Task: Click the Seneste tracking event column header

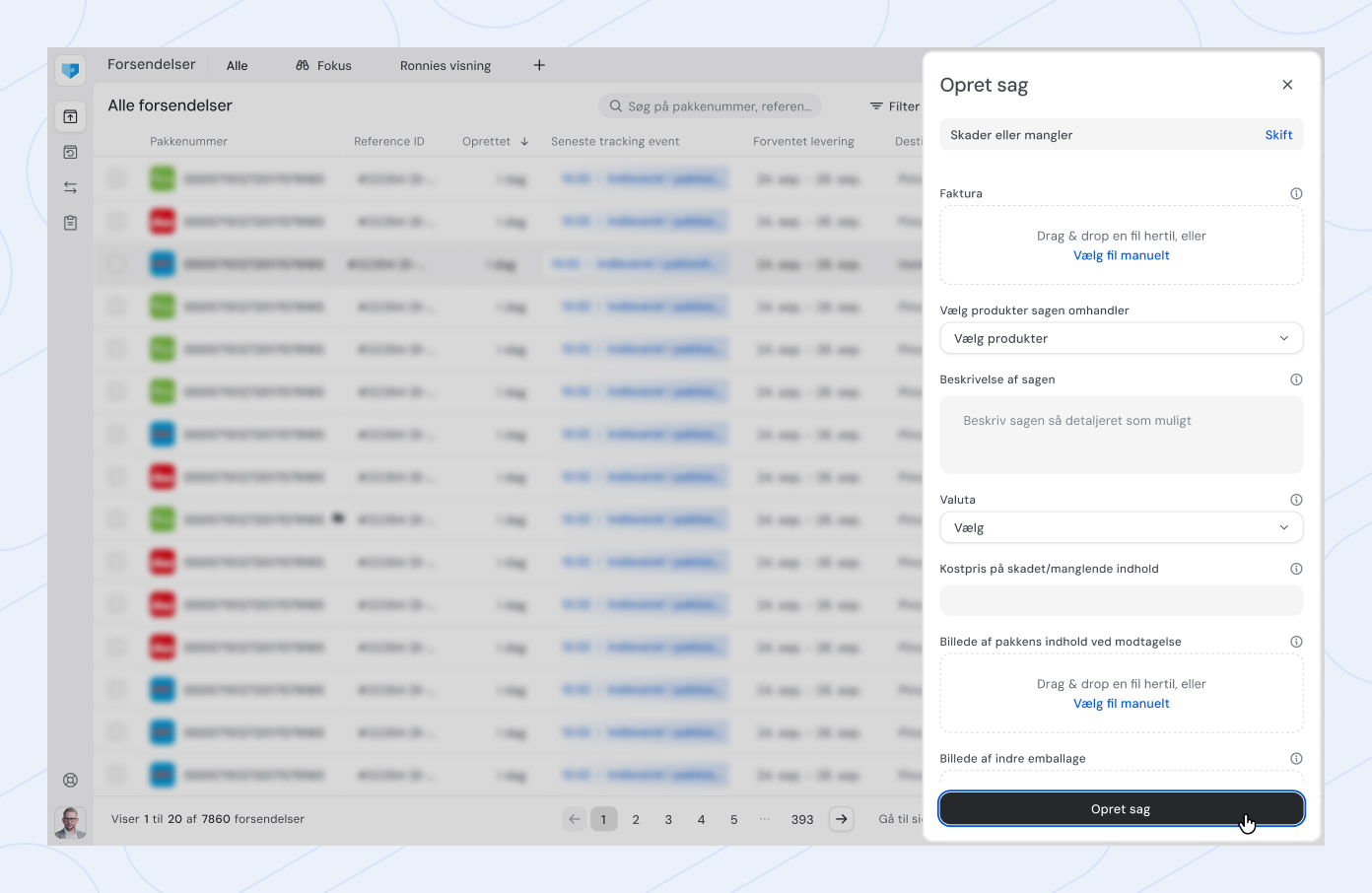Action: tap(615, 142)
